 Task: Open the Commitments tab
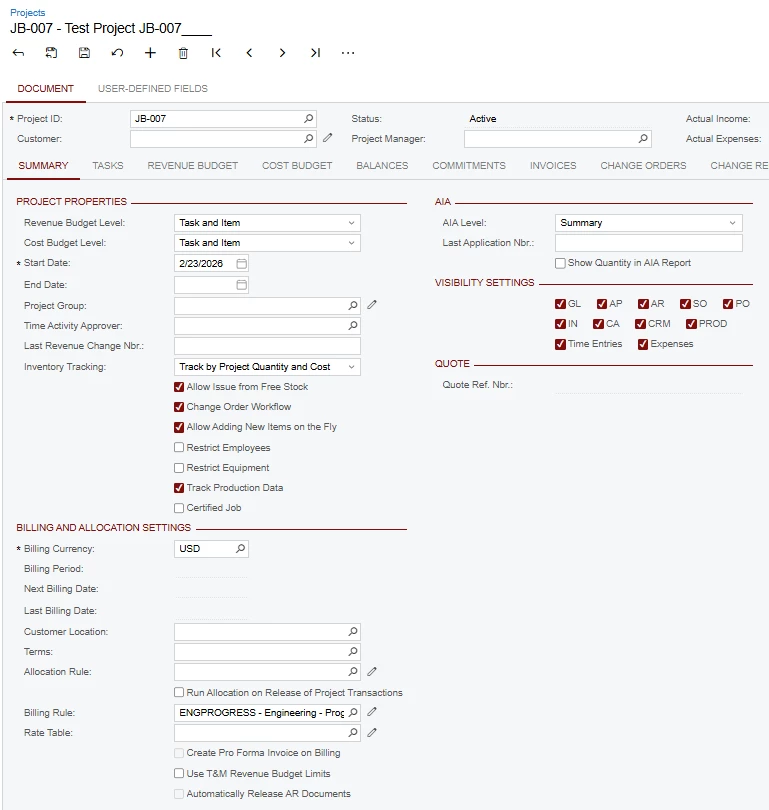(x=469, y=166)
